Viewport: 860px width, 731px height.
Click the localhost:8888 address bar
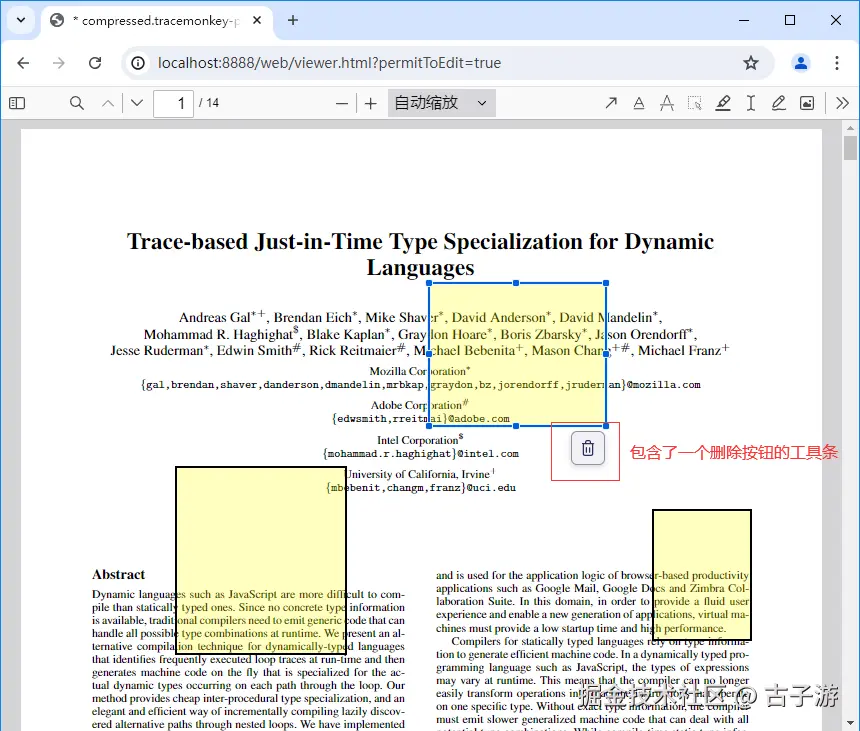click(x=329, y=63)
